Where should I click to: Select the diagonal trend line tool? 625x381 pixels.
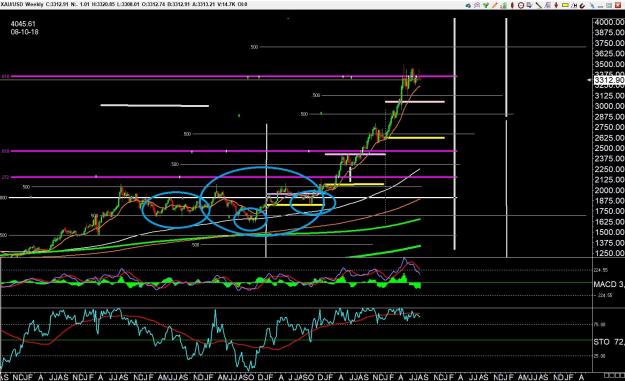click(x=539, y=5)
